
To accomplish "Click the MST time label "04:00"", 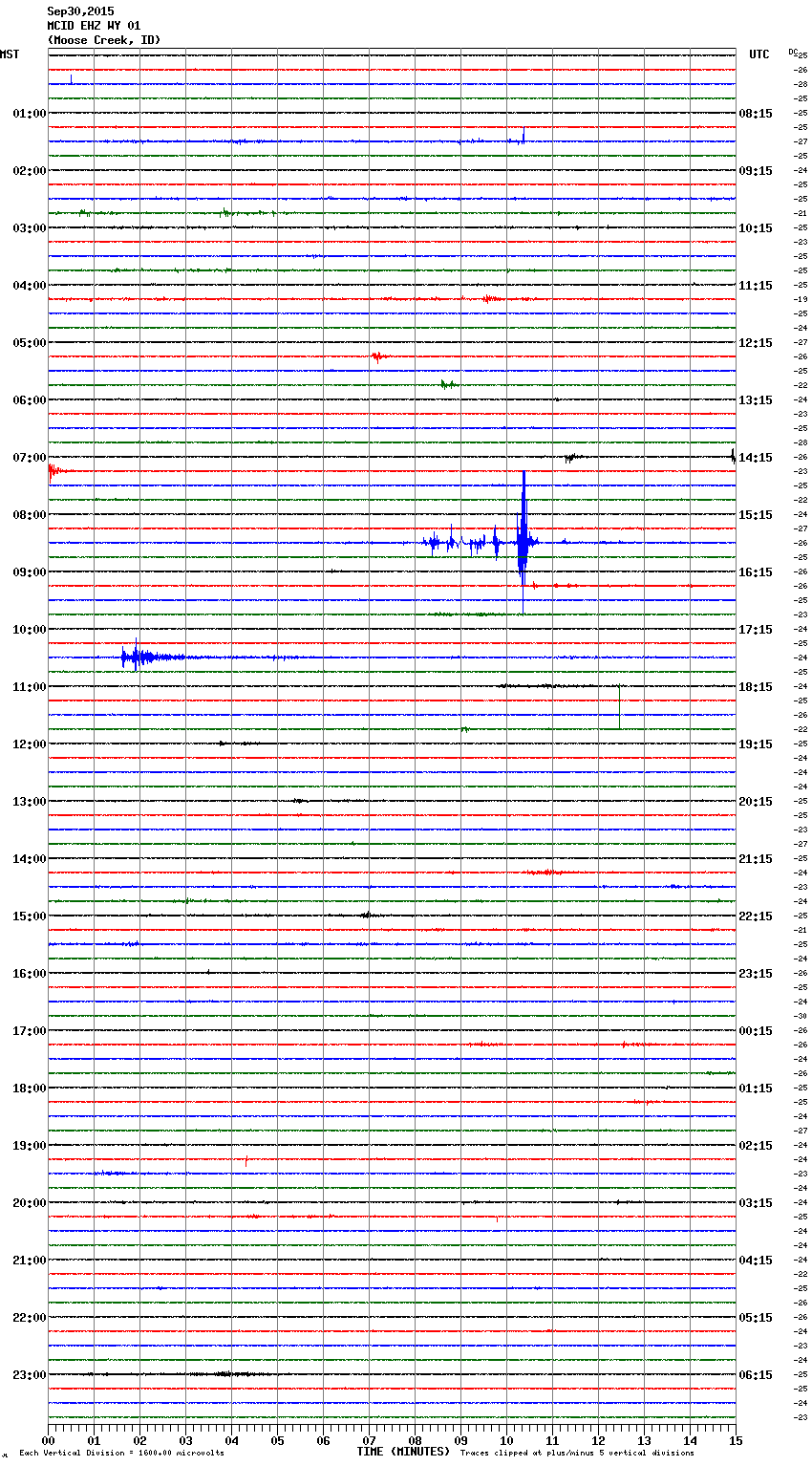I will click(x=30, y=286).
